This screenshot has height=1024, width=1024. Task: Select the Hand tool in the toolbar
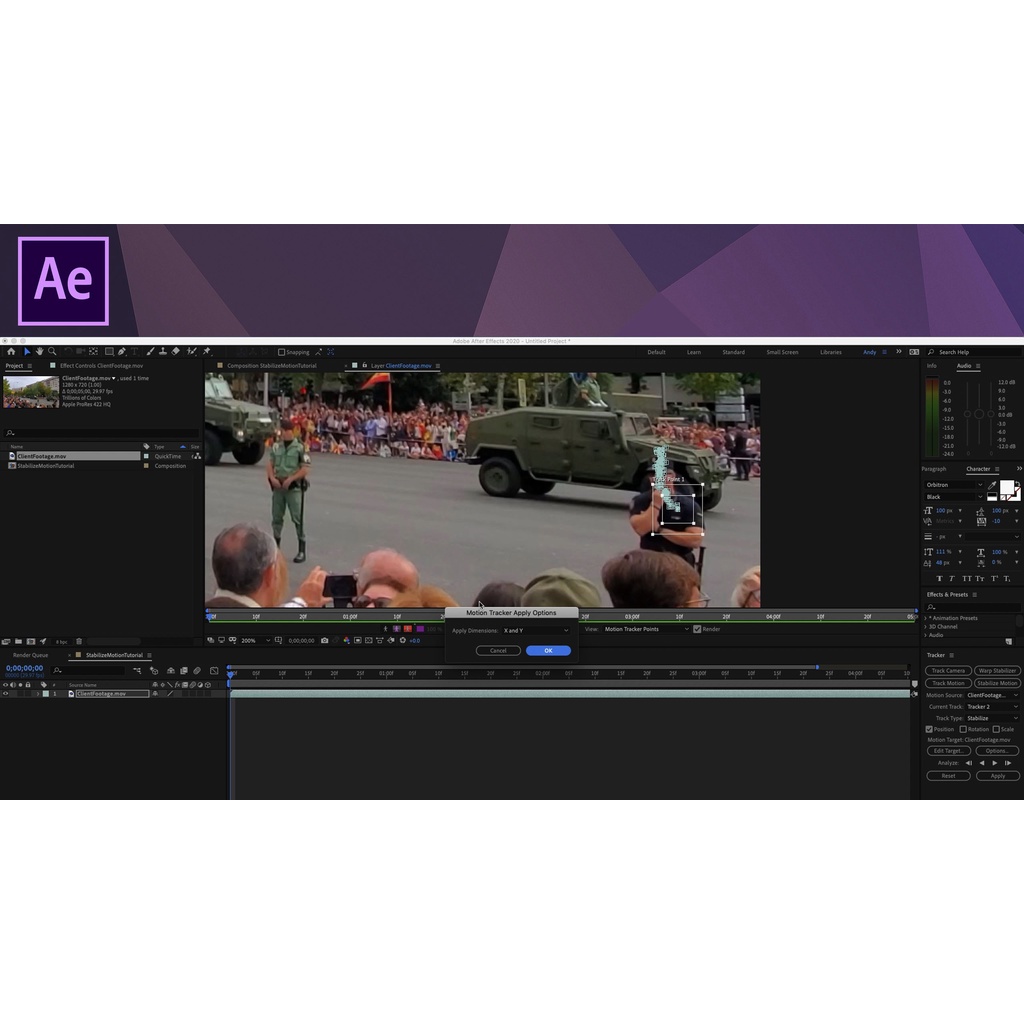pos(39,352)
